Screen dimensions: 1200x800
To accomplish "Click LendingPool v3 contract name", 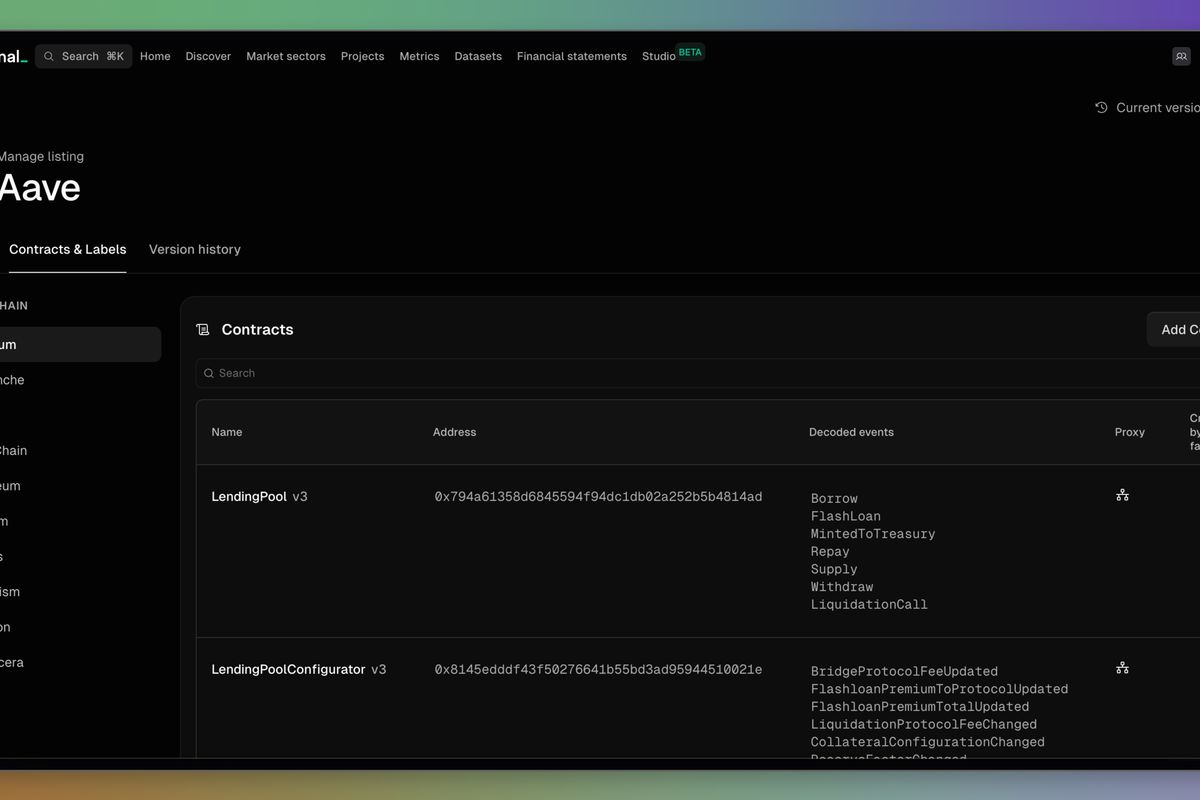I will (x=260, y=496).
